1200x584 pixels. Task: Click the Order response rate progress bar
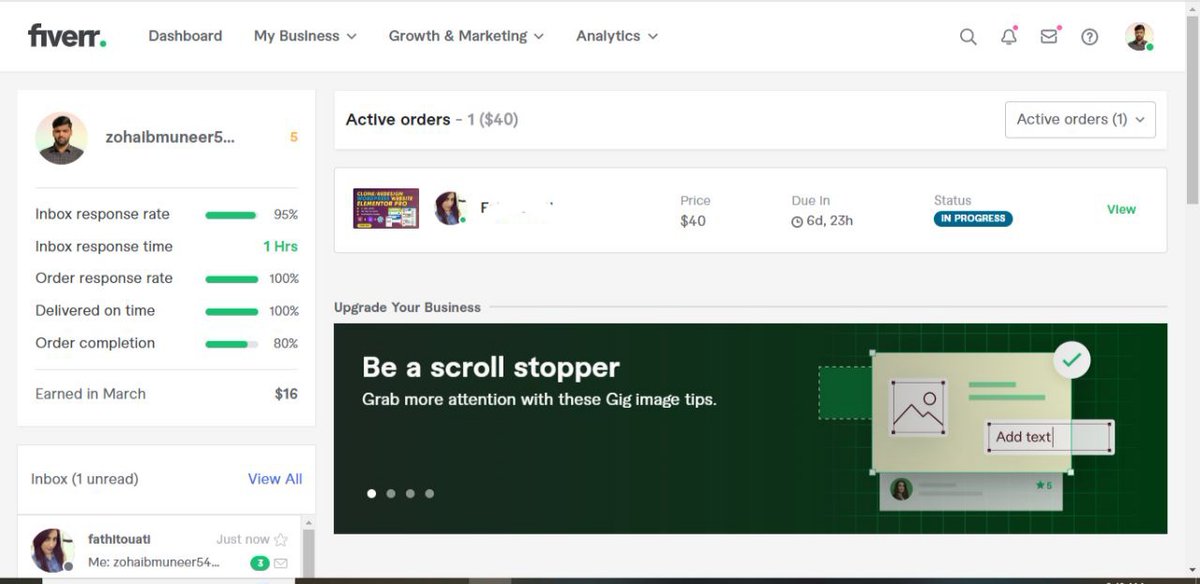point(232,279)
